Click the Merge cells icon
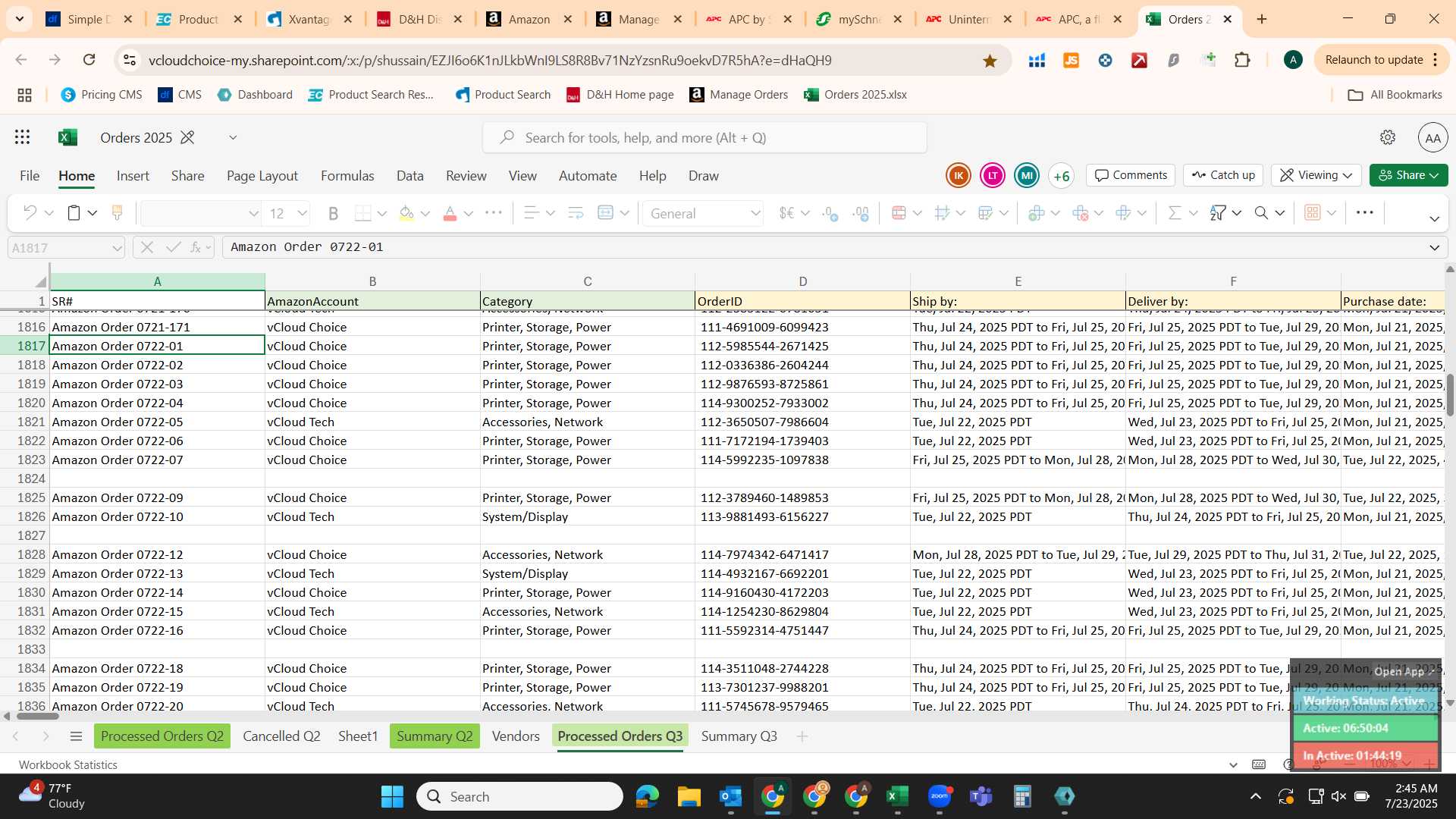This screenshot has width=1456, height=819. 605,213
